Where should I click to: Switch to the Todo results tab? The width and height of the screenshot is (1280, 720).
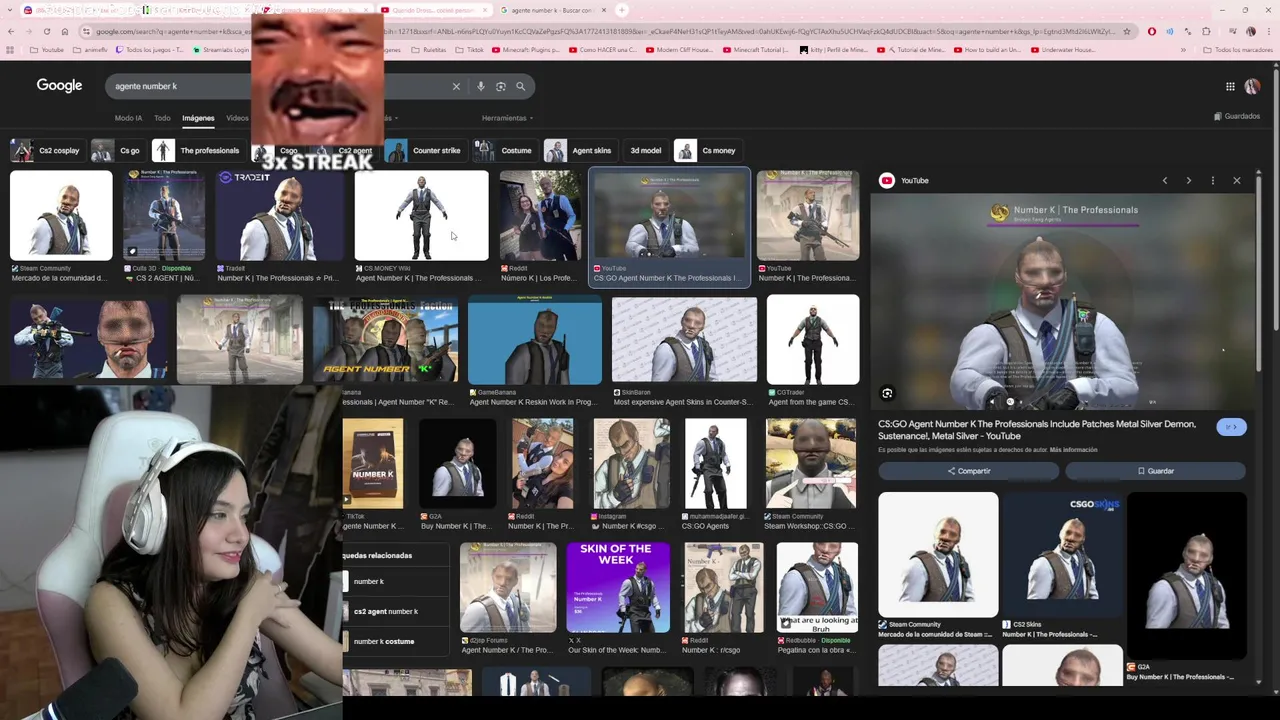[162, 118]
